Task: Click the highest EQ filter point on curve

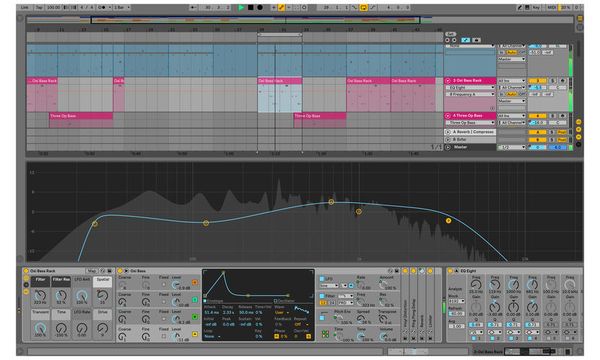Action: 331,202
